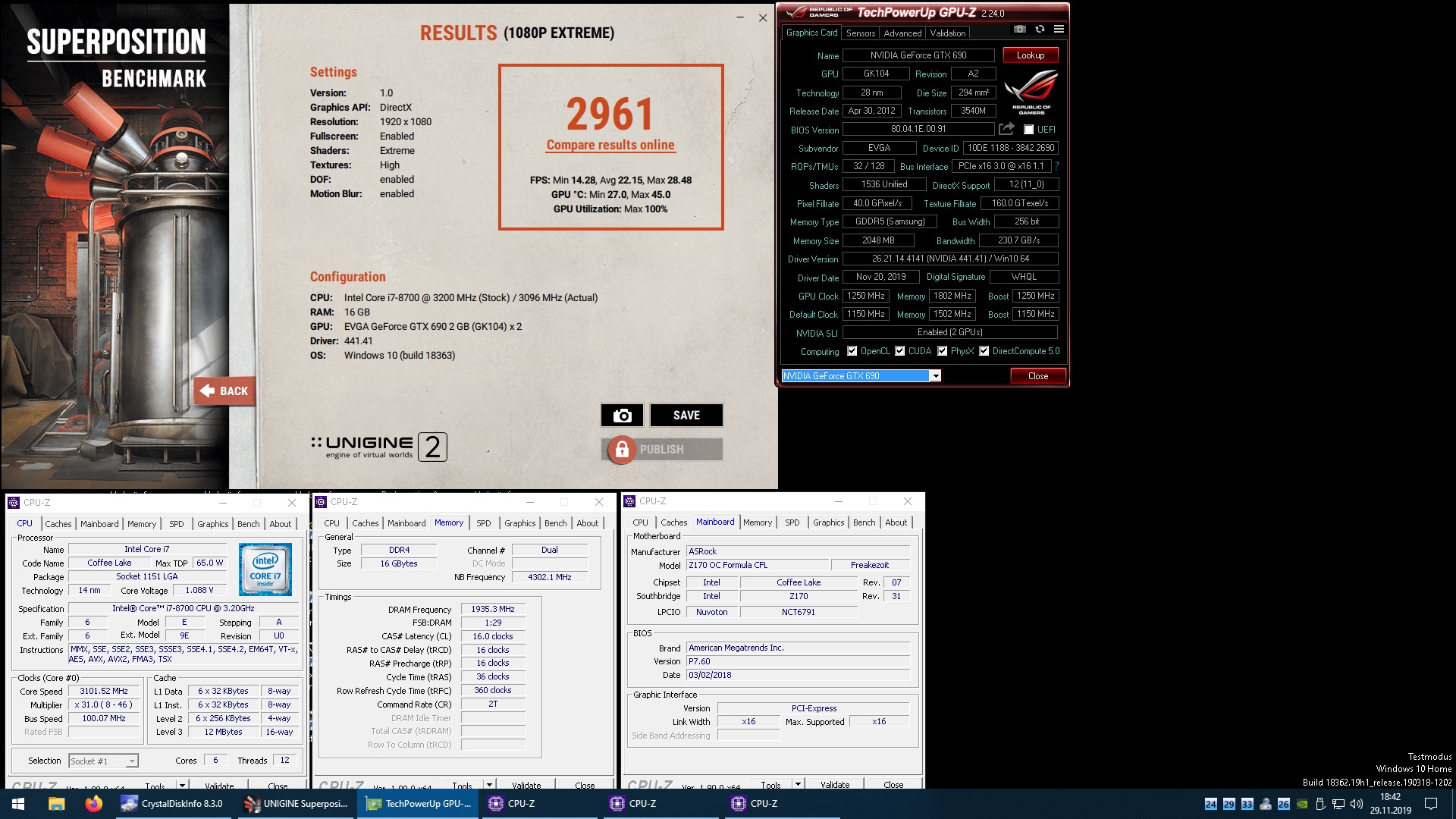
Task: Open Caches tab in the CPU-Z CPU window
Action: [58, 524]
